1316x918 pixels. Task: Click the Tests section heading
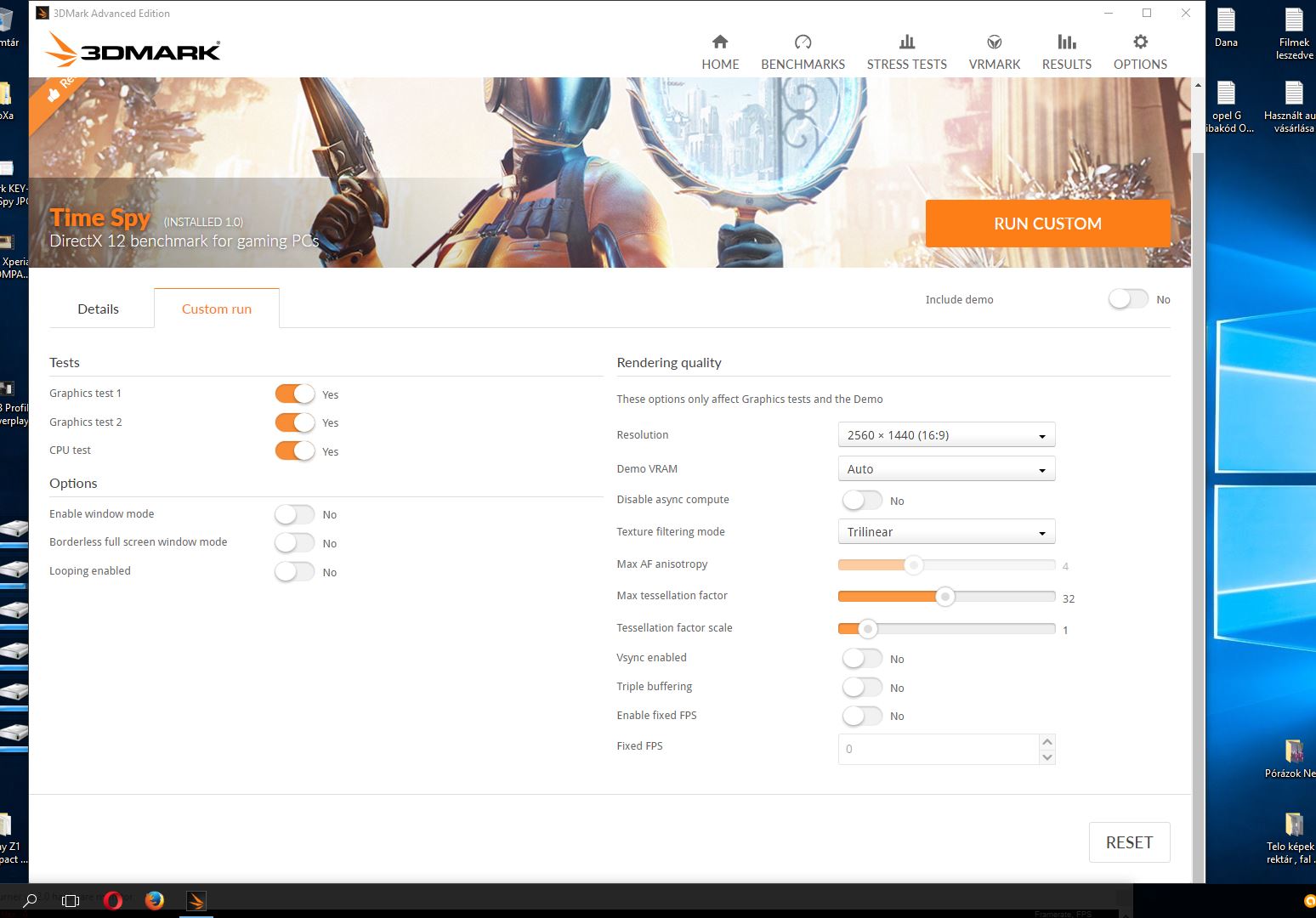tap(65, 362)
